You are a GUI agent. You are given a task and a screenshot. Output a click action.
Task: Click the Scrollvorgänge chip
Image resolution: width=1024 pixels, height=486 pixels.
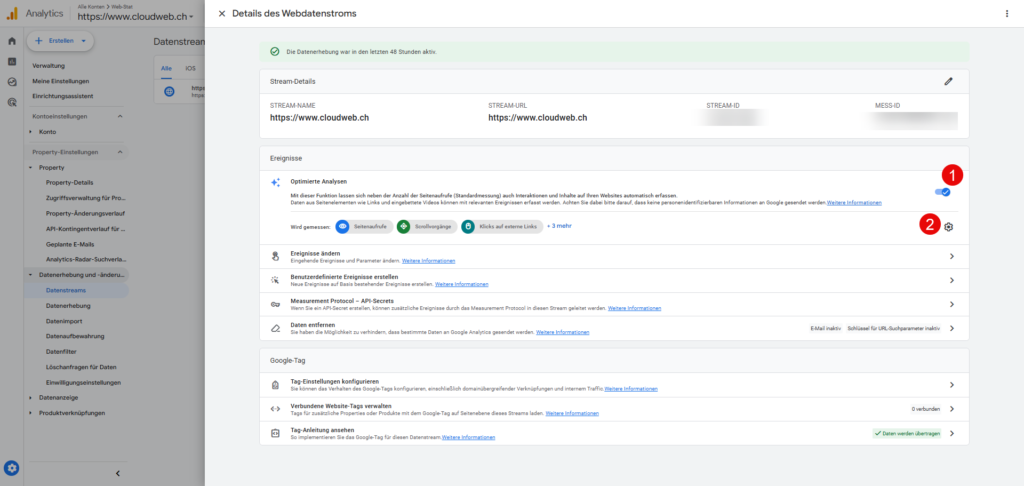[x=426, y=227]
